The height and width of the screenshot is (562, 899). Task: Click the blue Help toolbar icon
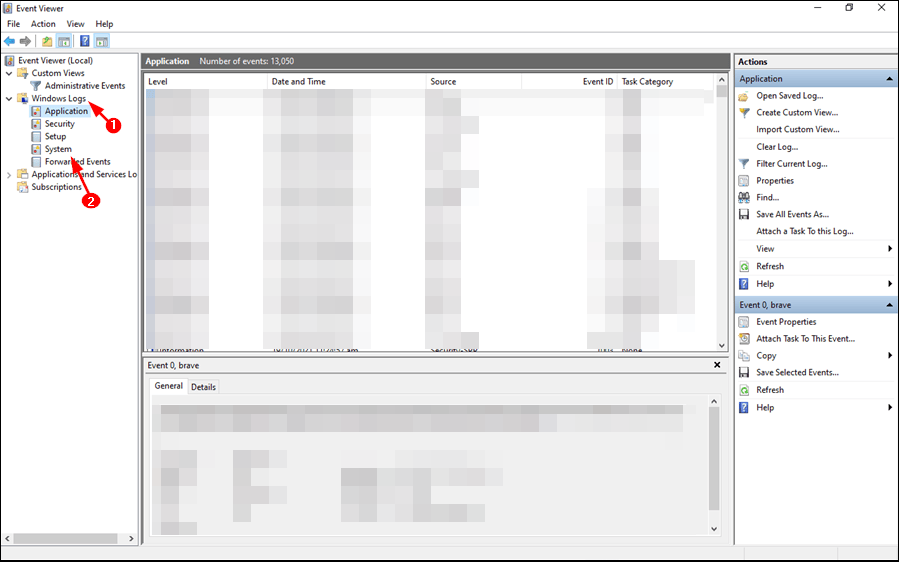[84, 41]
